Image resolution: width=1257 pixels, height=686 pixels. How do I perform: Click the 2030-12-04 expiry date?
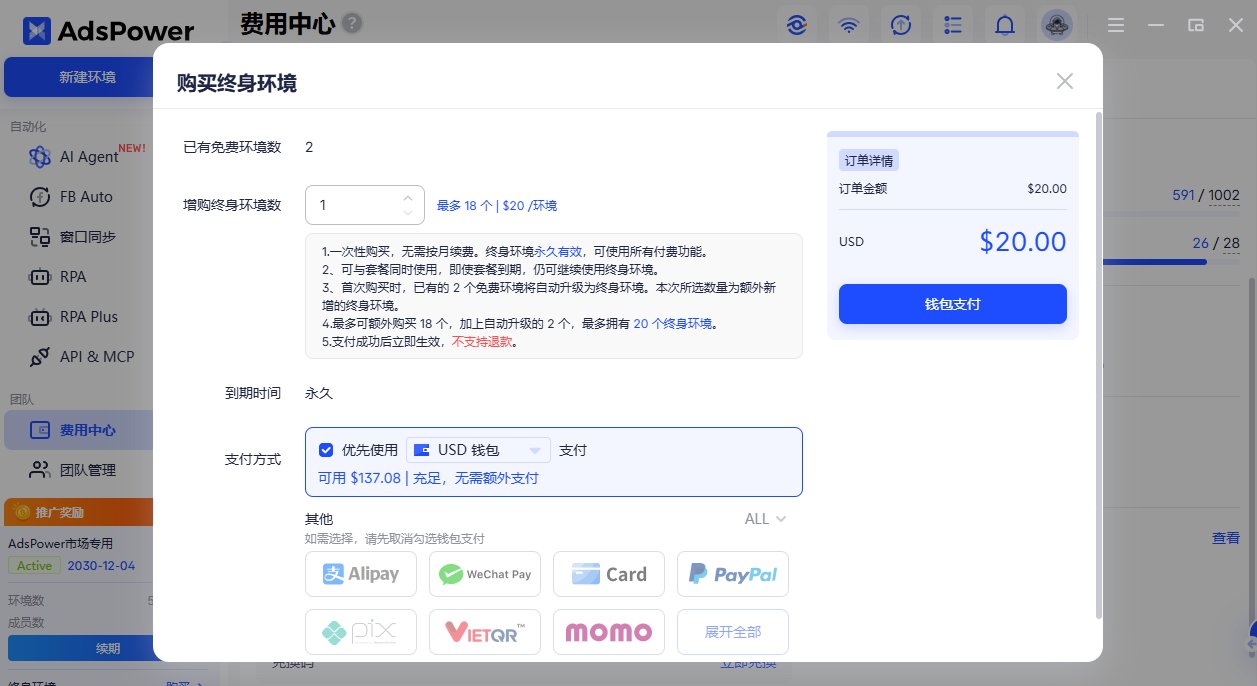click(x=101, y=565)
